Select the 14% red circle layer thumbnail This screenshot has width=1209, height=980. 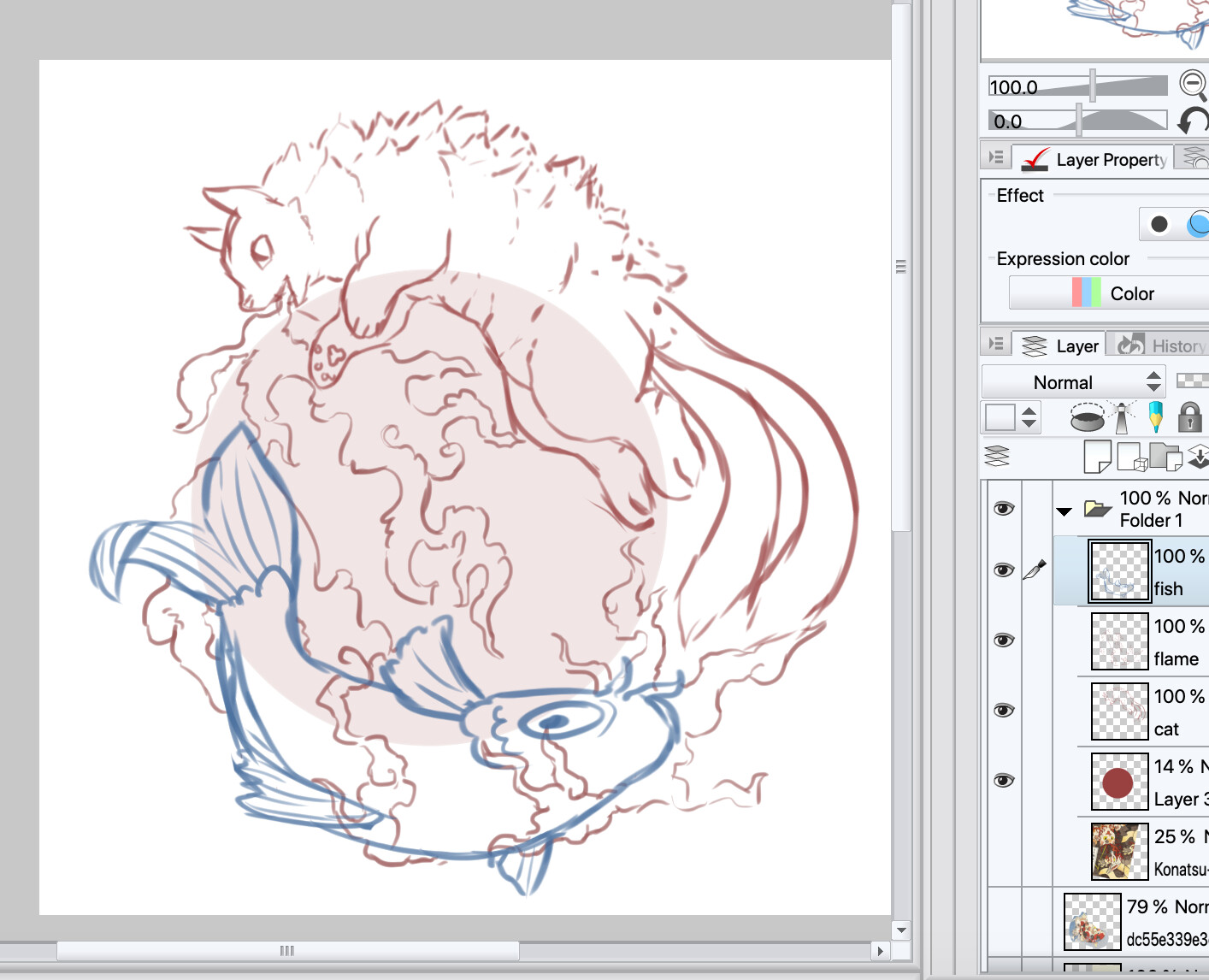(1119, 782)
